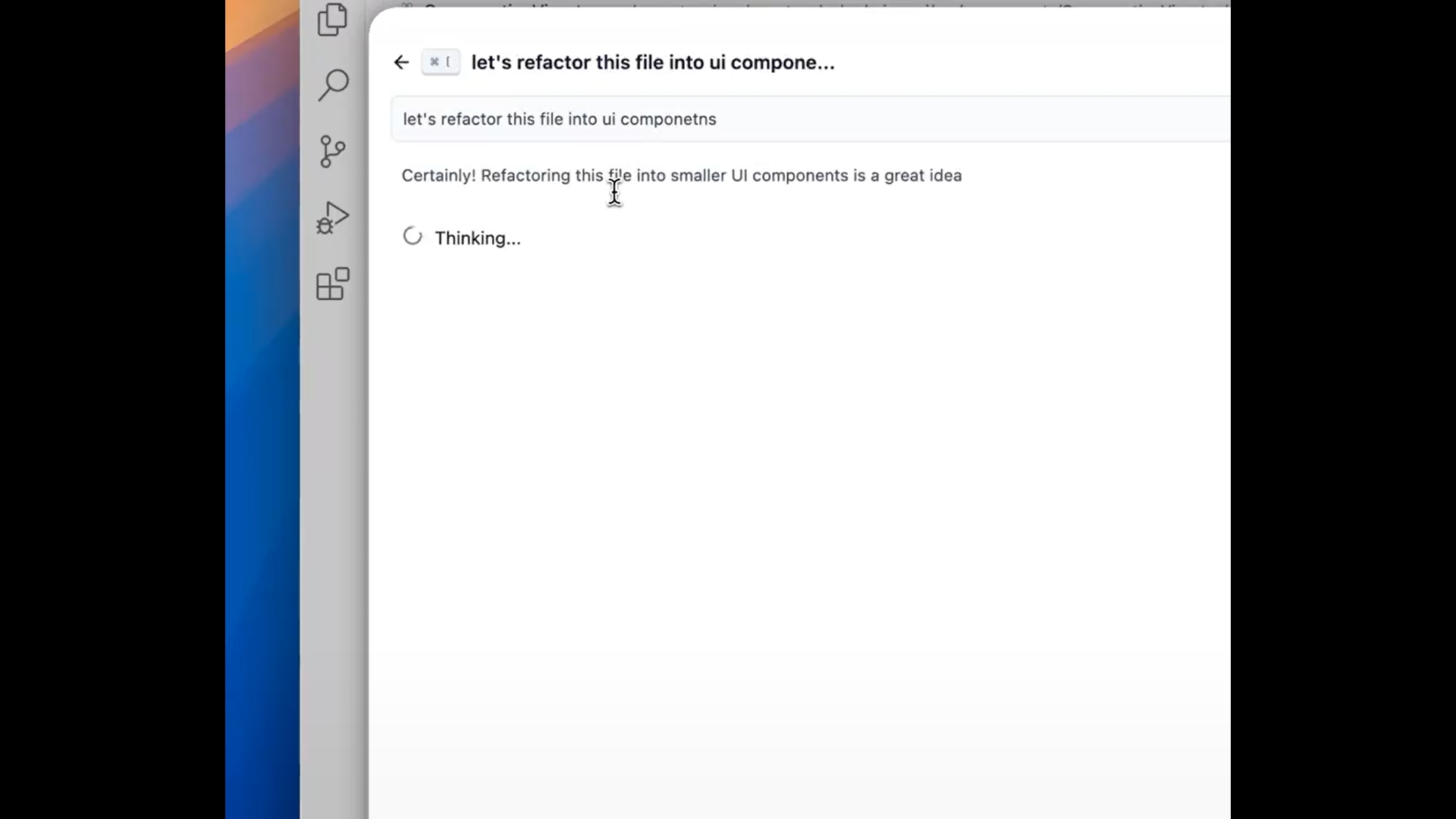Go back using the left arrow
The image size is (1456, 819).
click(x=401, y=62)
